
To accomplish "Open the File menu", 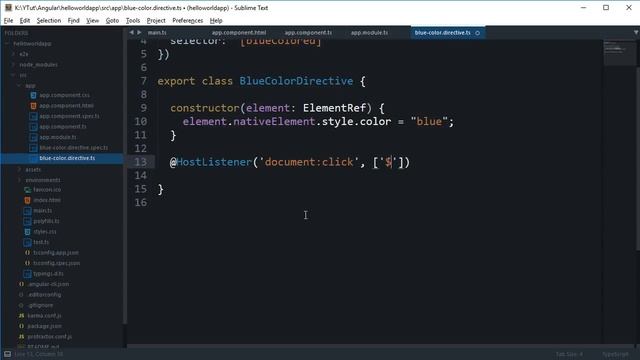I will (8, 20).
